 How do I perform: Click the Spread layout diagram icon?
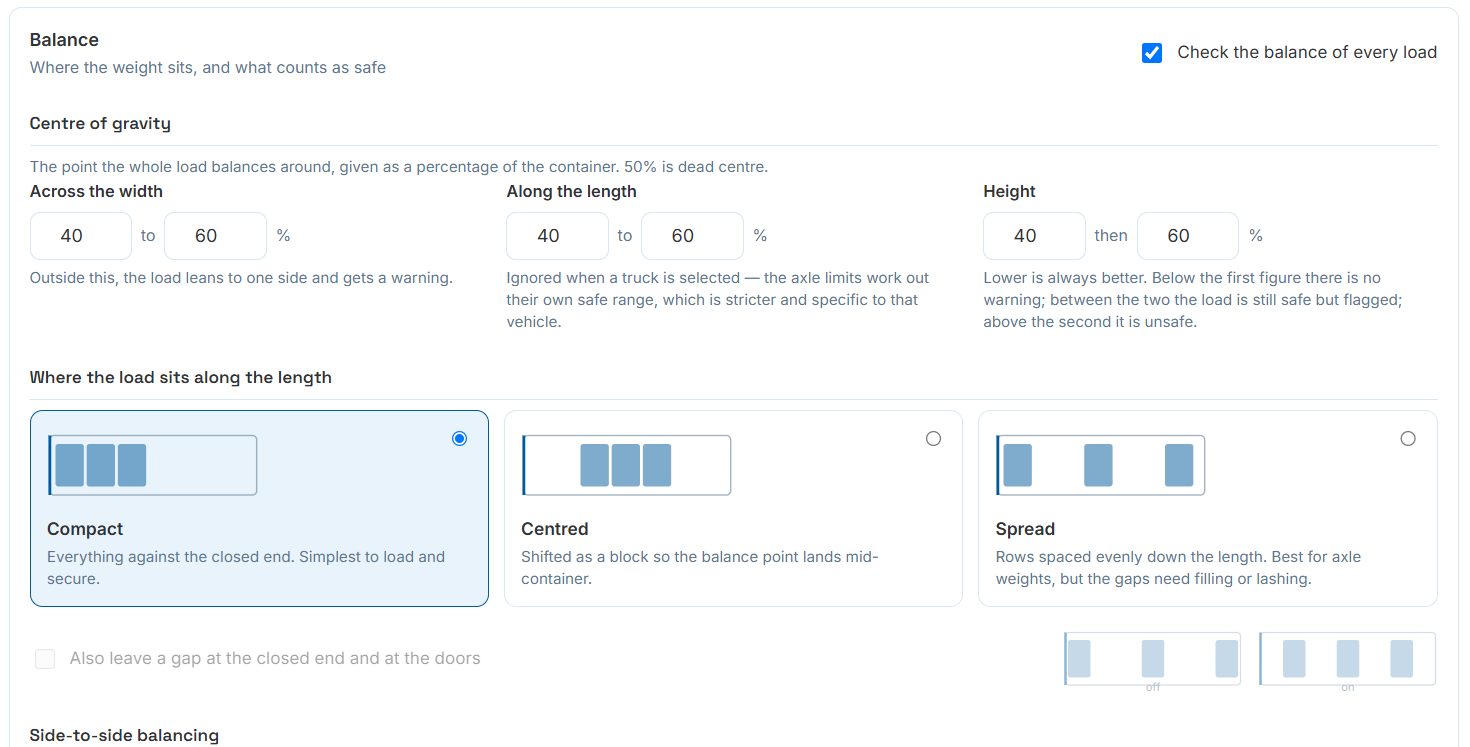pyautogui.click(x=1101, y=465)
